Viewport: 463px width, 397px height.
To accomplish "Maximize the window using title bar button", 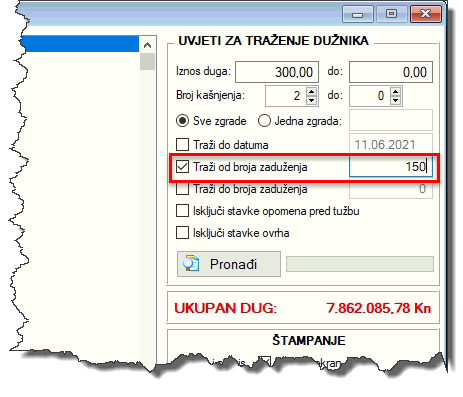I will click(x=391, y=14).
